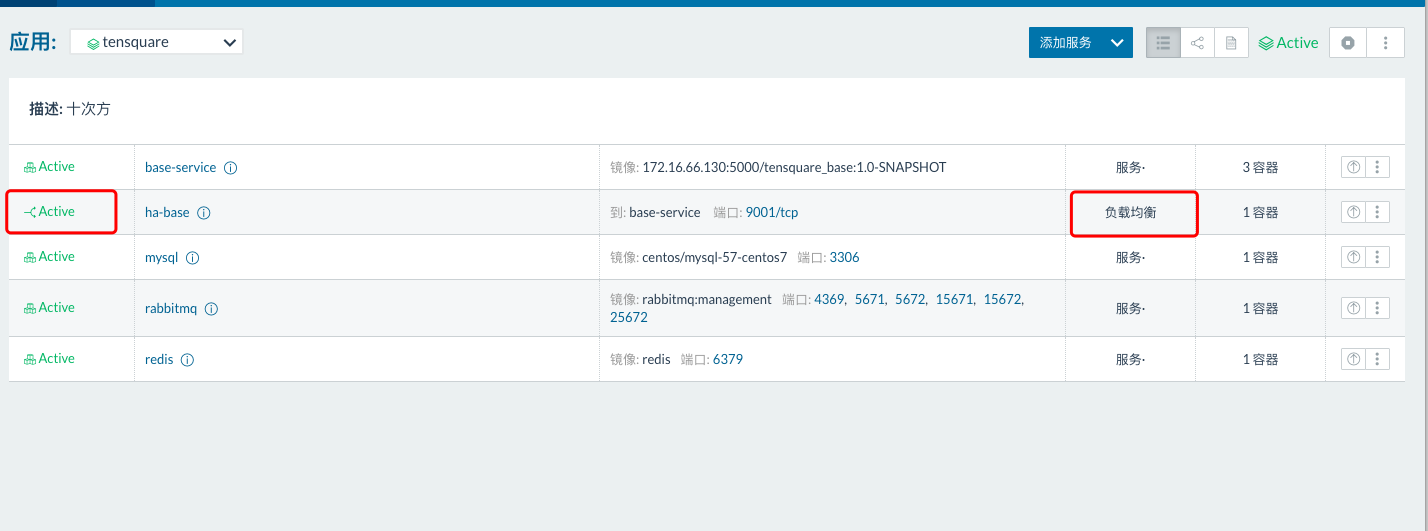Click 3 容器 count for base-service
Viewport: 1428px width, 531px height.
pyautogui.click(x=1260, y=167)
